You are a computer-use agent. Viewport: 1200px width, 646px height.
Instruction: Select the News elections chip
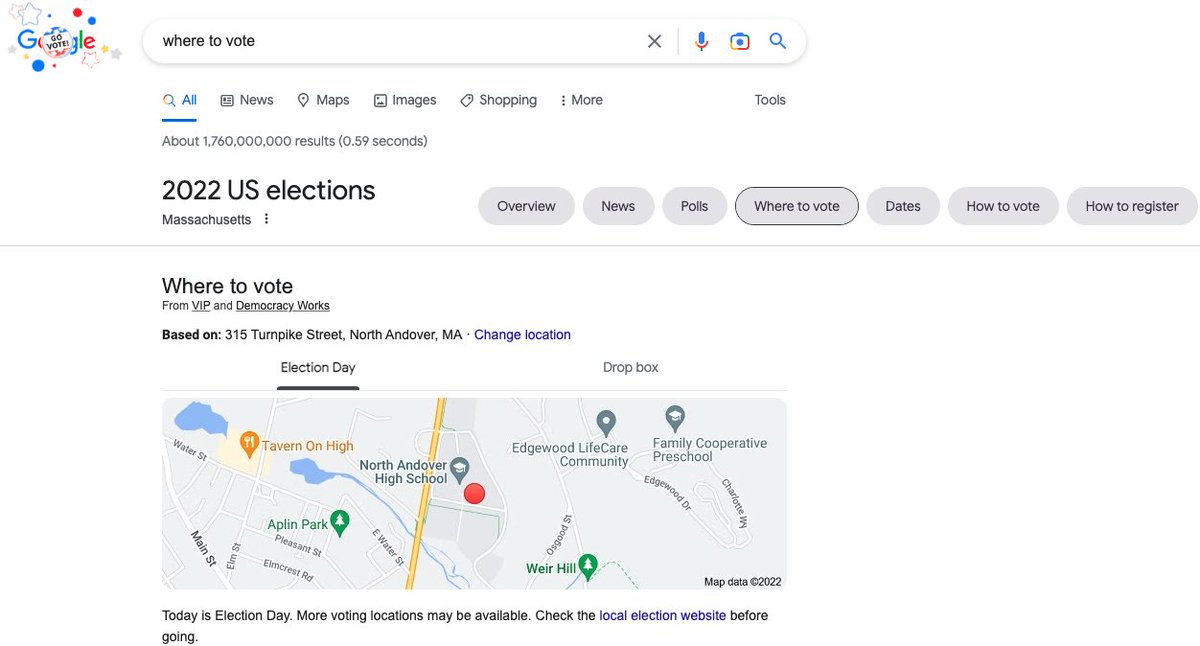point(618,206)
